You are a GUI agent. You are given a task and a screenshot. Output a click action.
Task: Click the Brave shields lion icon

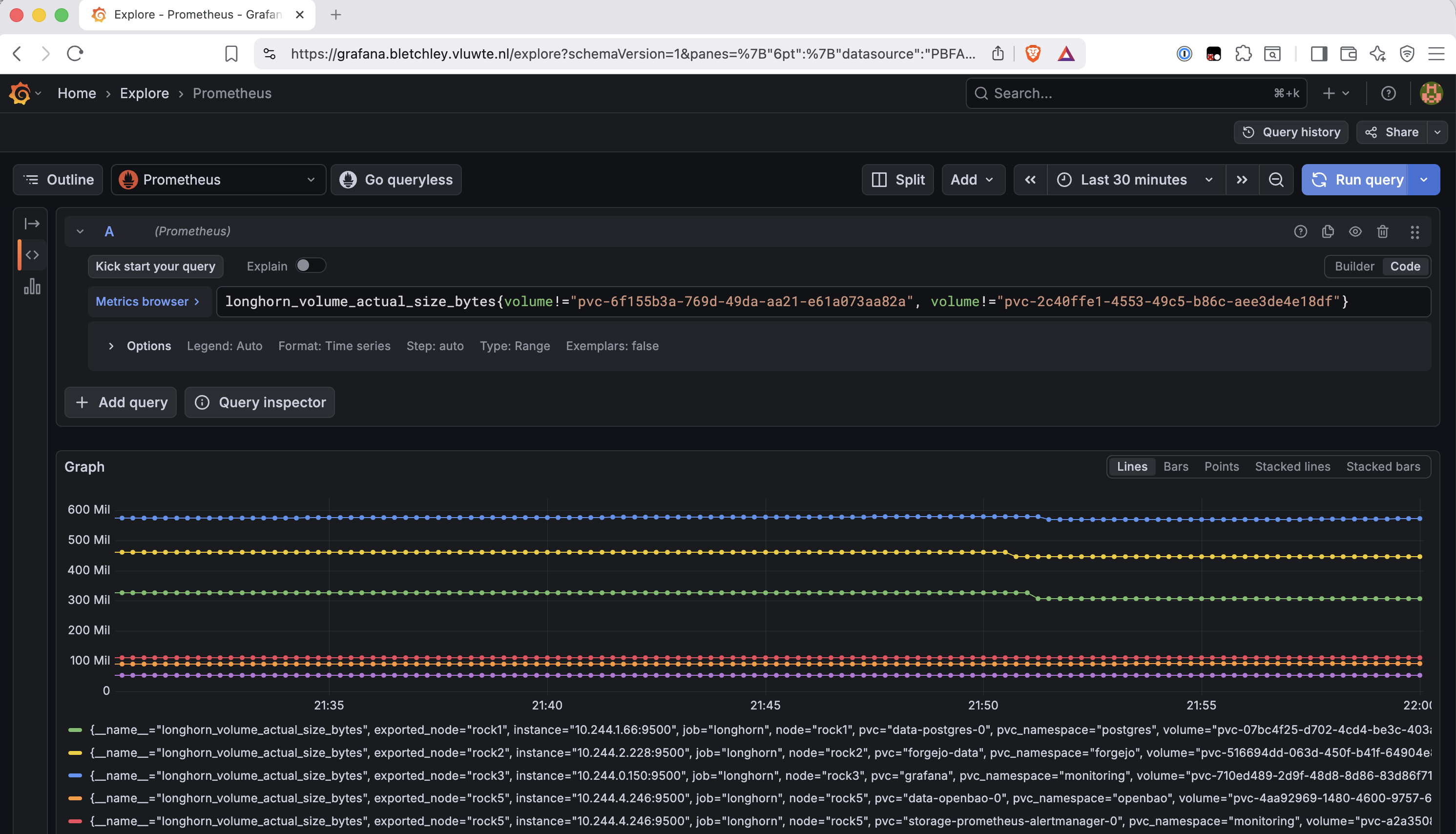point(1033,54)
